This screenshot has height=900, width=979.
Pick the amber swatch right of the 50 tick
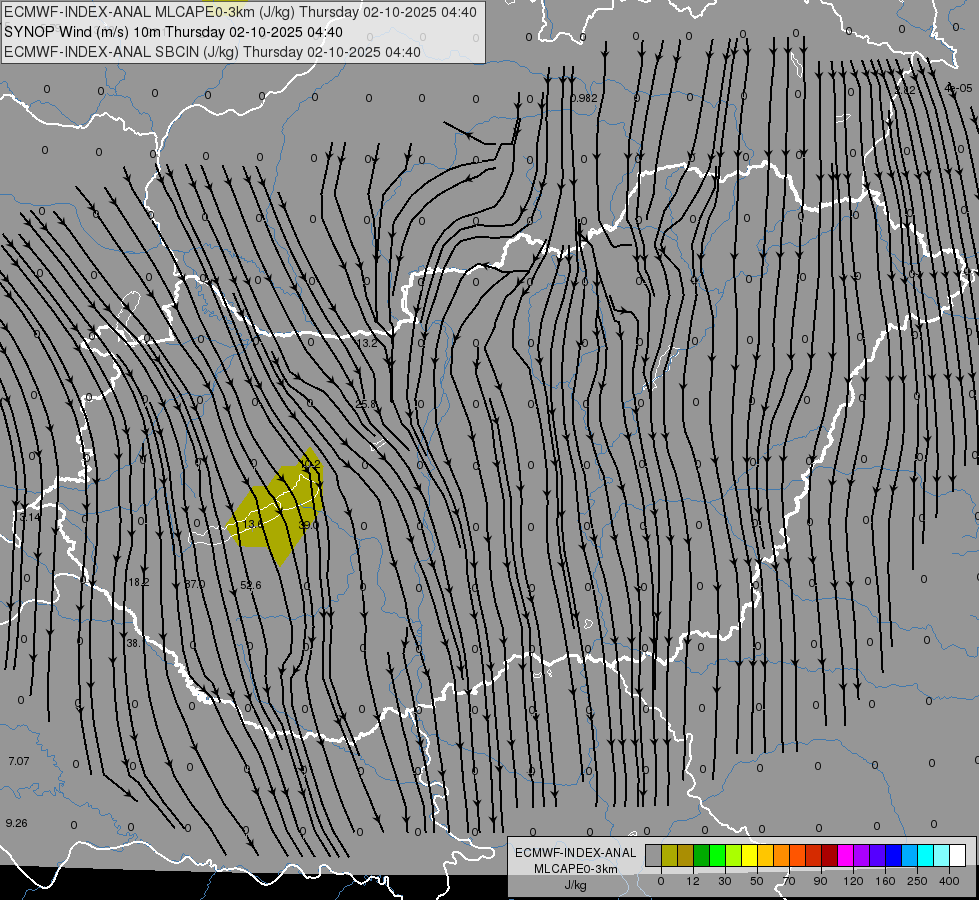coord(765,855)
